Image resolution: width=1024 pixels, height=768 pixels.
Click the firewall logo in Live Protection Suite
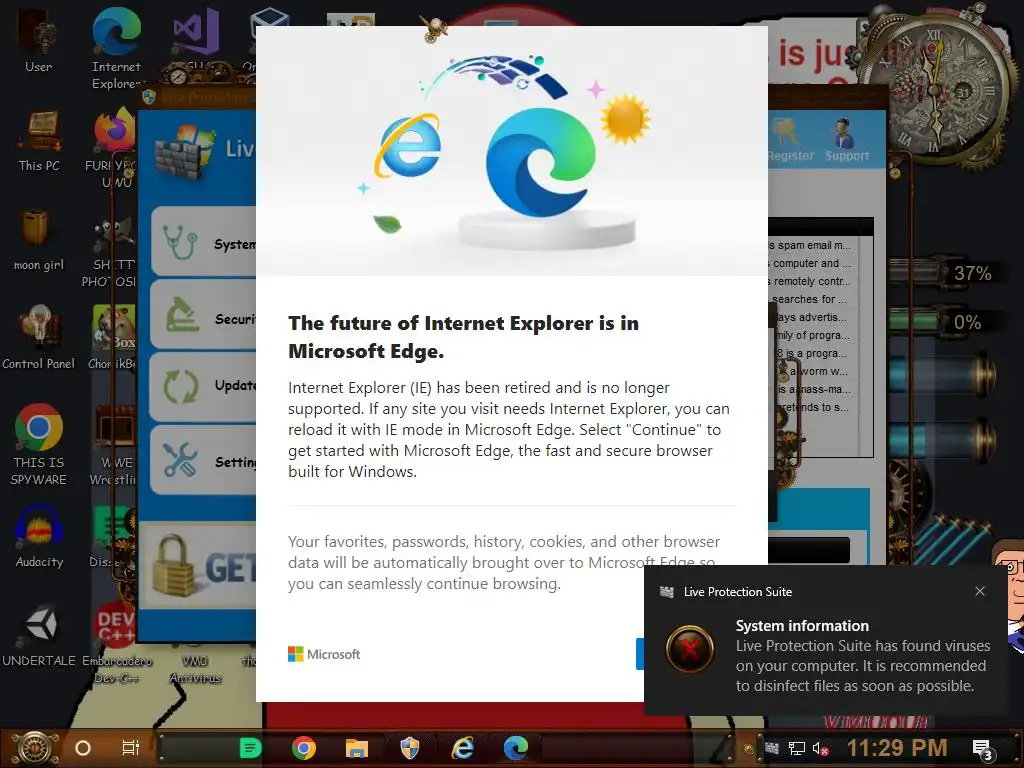(185, 153)
